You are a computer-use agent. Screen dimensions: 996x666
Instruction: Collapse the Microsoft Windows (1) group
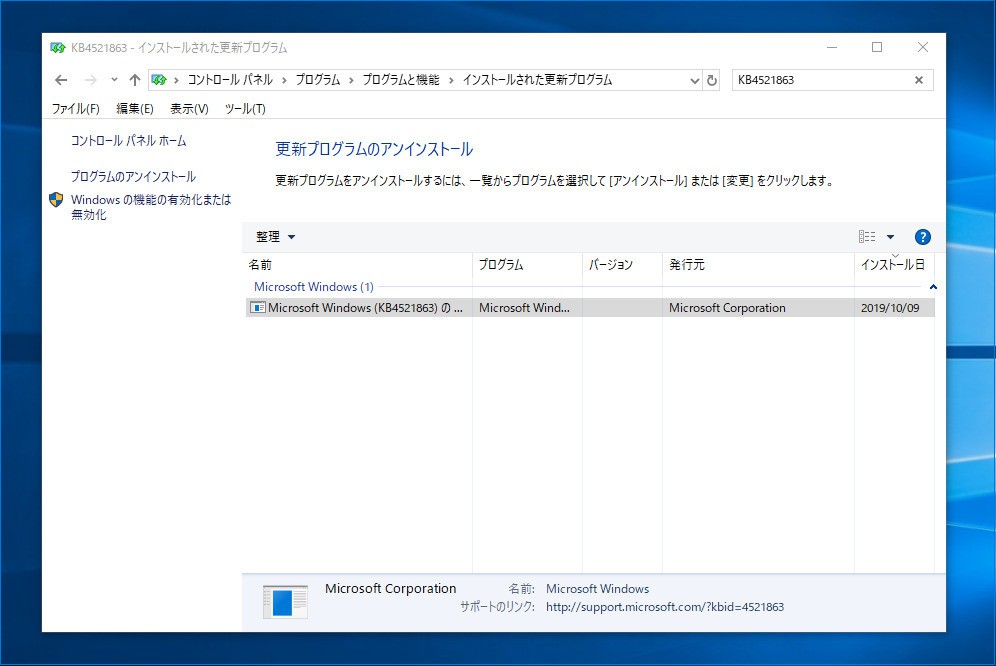[933, 287]
